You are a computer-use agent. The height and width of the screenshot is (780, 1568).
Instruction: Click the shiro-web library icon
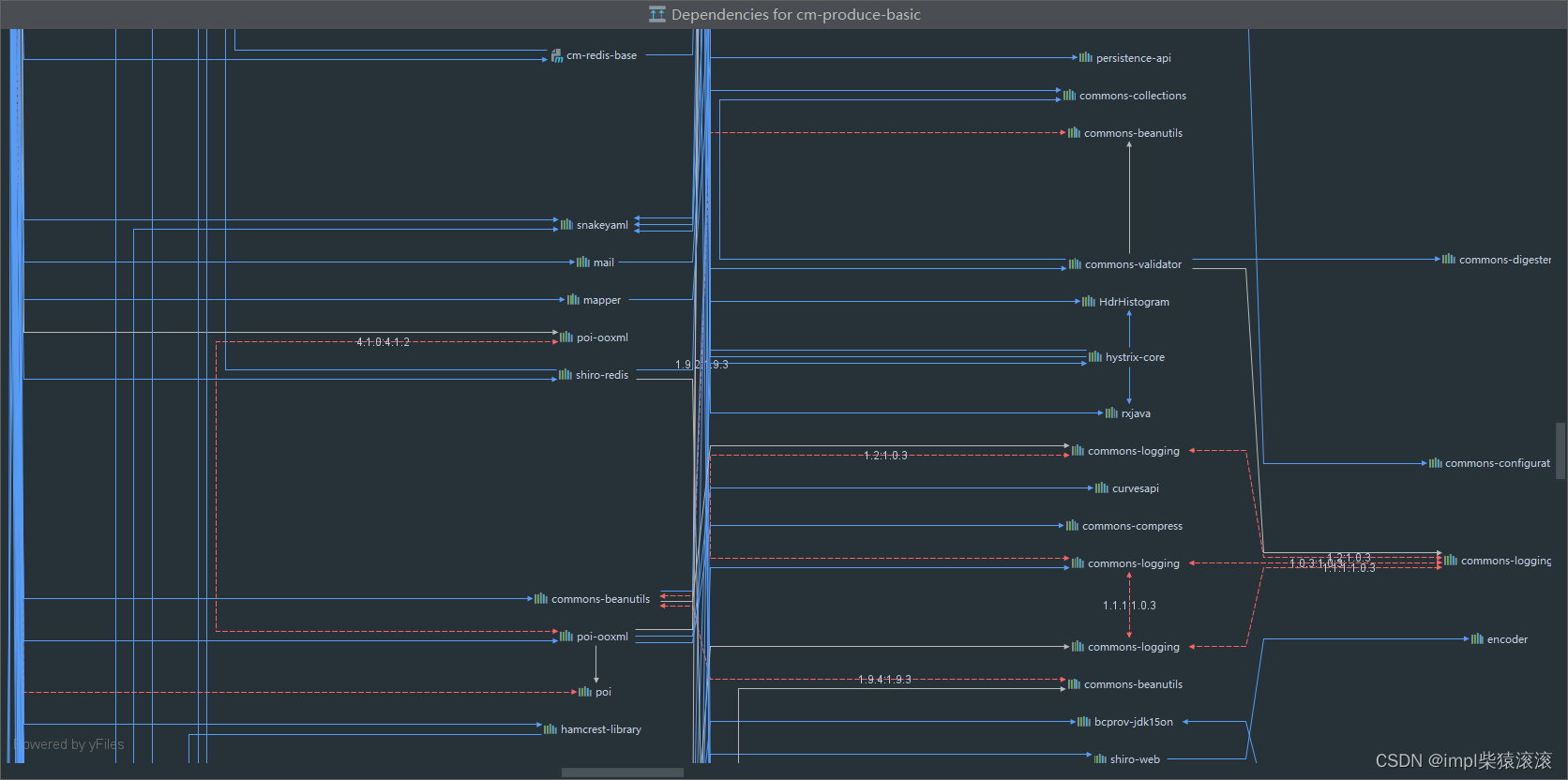tap(1100, 759)
